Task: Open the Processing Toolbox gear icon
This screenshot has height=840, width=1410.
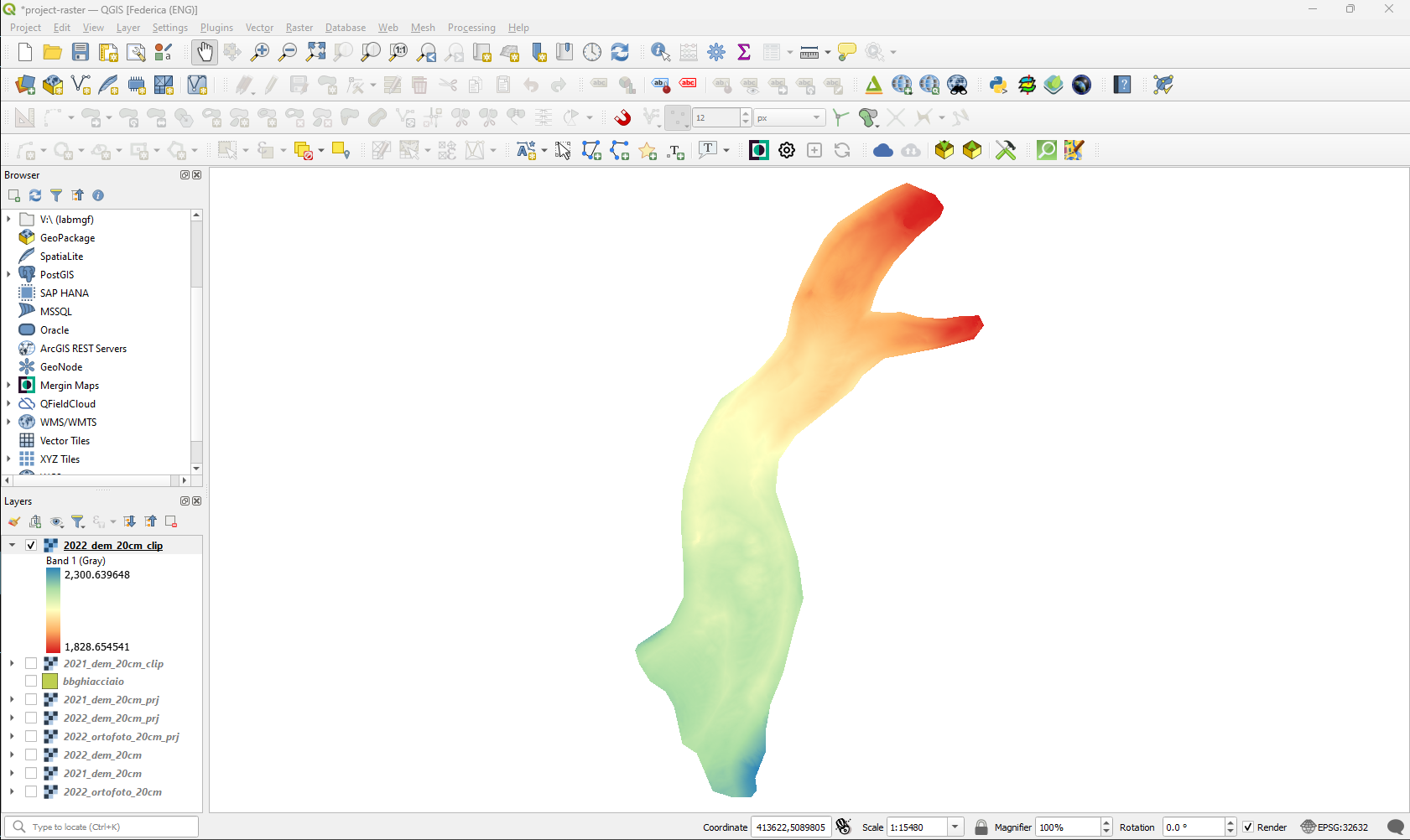Action: tap(716, 52)
